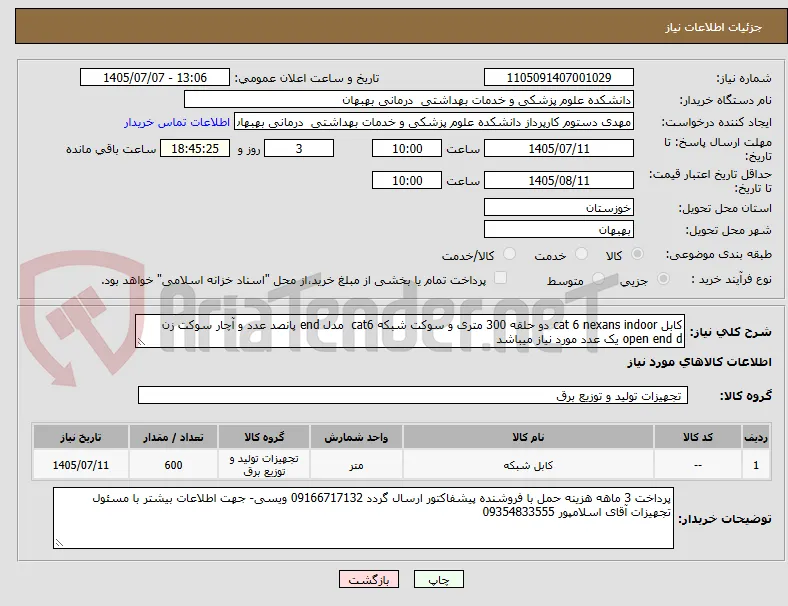Click the buyer organization name field
This screenshot has height=606, width=788.
click(409, 99)
